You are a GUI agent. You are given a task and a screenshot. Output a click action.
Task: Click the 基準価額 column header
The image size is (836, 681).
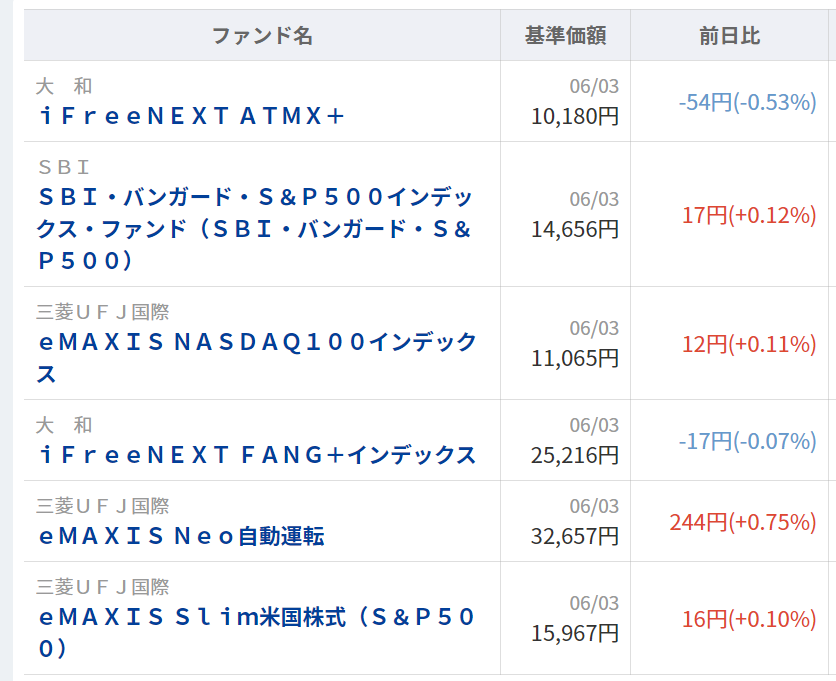coord(565,36)
